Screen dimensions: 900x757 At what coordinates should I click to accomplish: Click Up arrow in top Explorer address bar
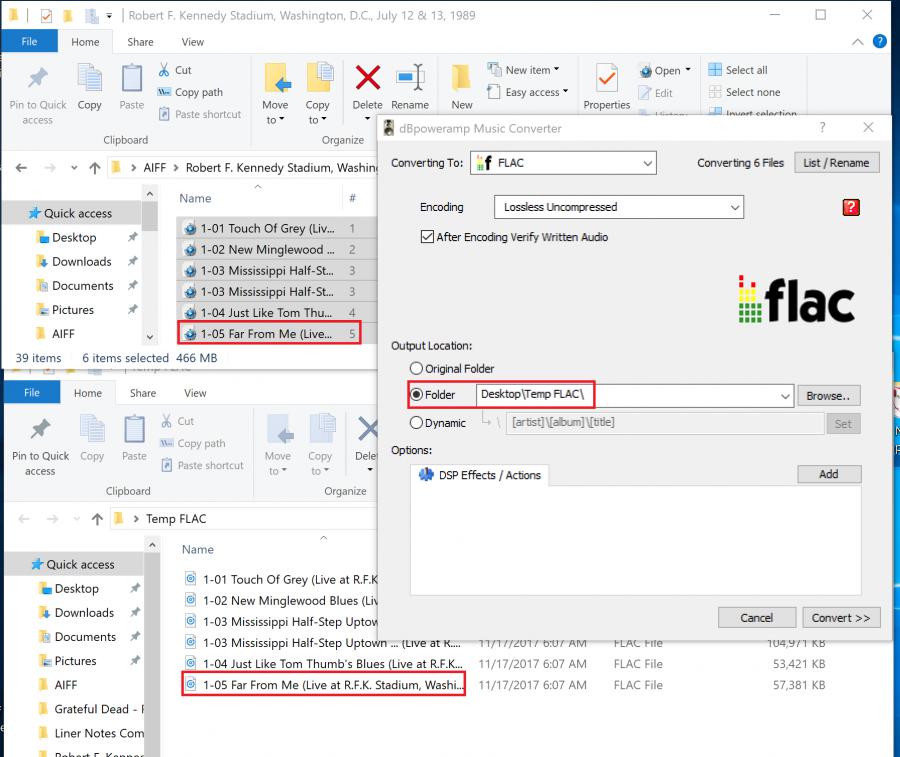95,168
